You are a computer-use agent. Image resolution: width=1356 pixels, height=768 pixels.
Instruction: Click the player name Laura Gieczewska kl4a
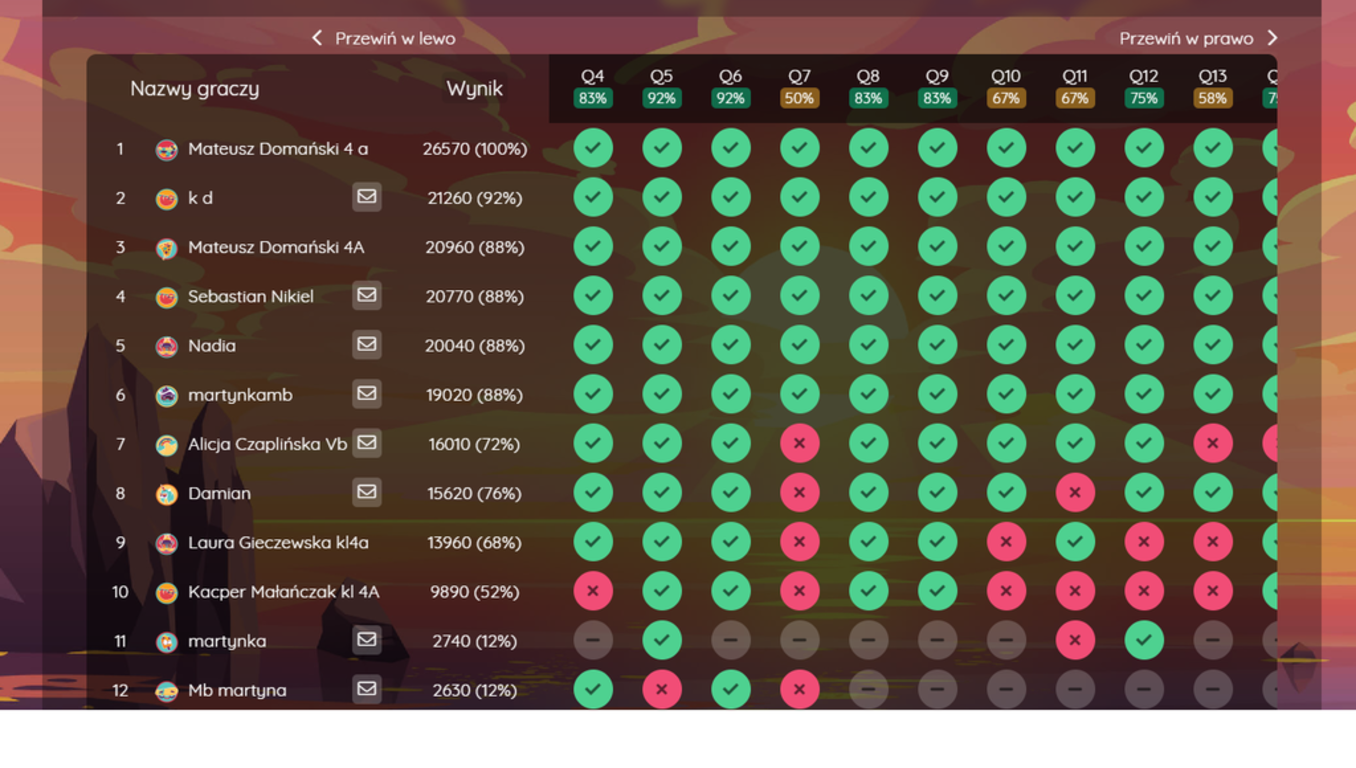coord(278,542)
